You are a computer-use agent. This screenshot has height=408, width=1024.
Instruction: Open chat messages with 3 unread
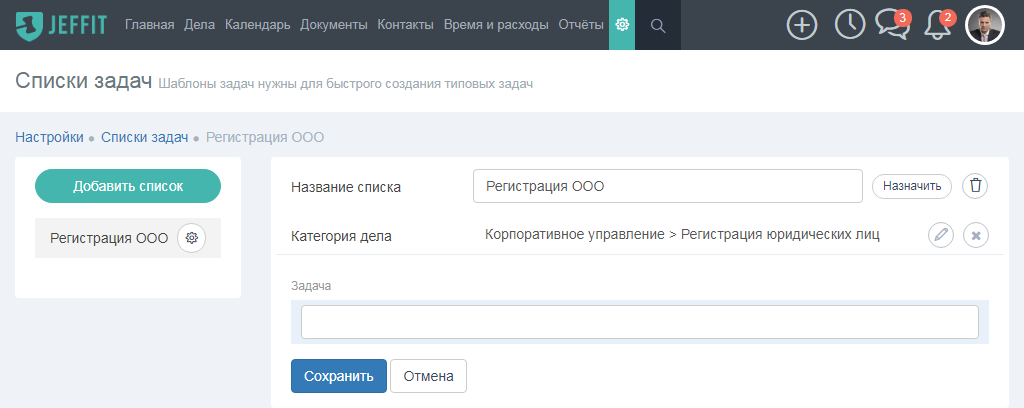[890, 25]
